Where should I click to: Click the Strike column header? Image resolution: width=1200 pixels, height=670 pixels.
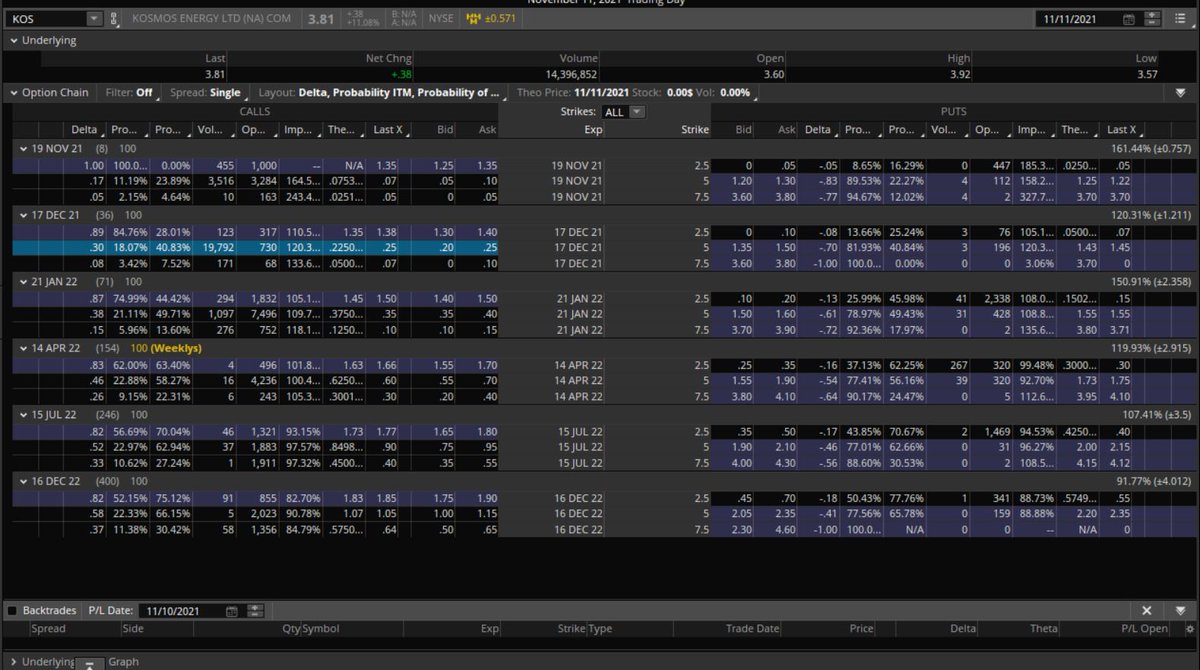click(x=695, y=129)
